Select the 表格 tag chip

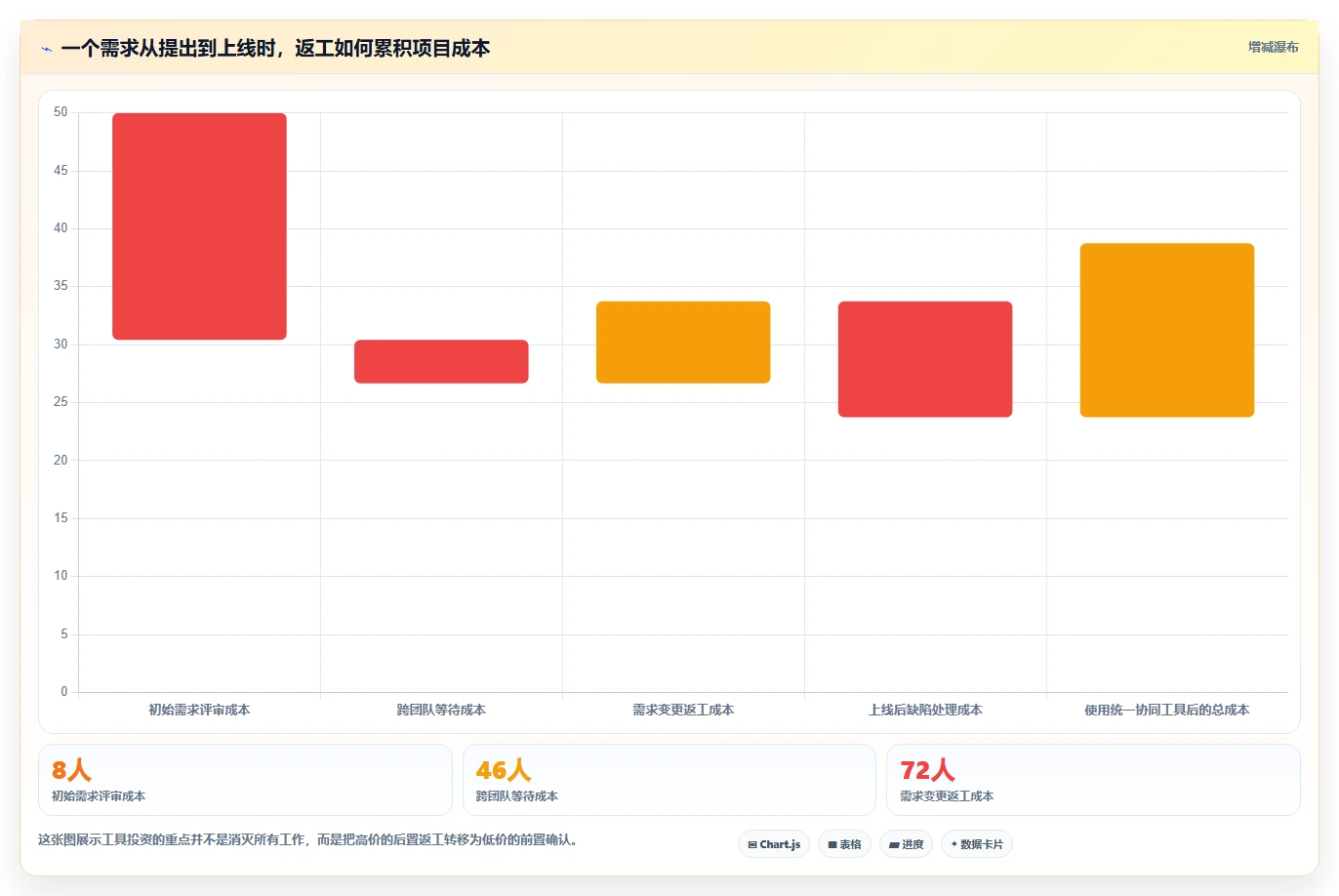click(844, 844)
